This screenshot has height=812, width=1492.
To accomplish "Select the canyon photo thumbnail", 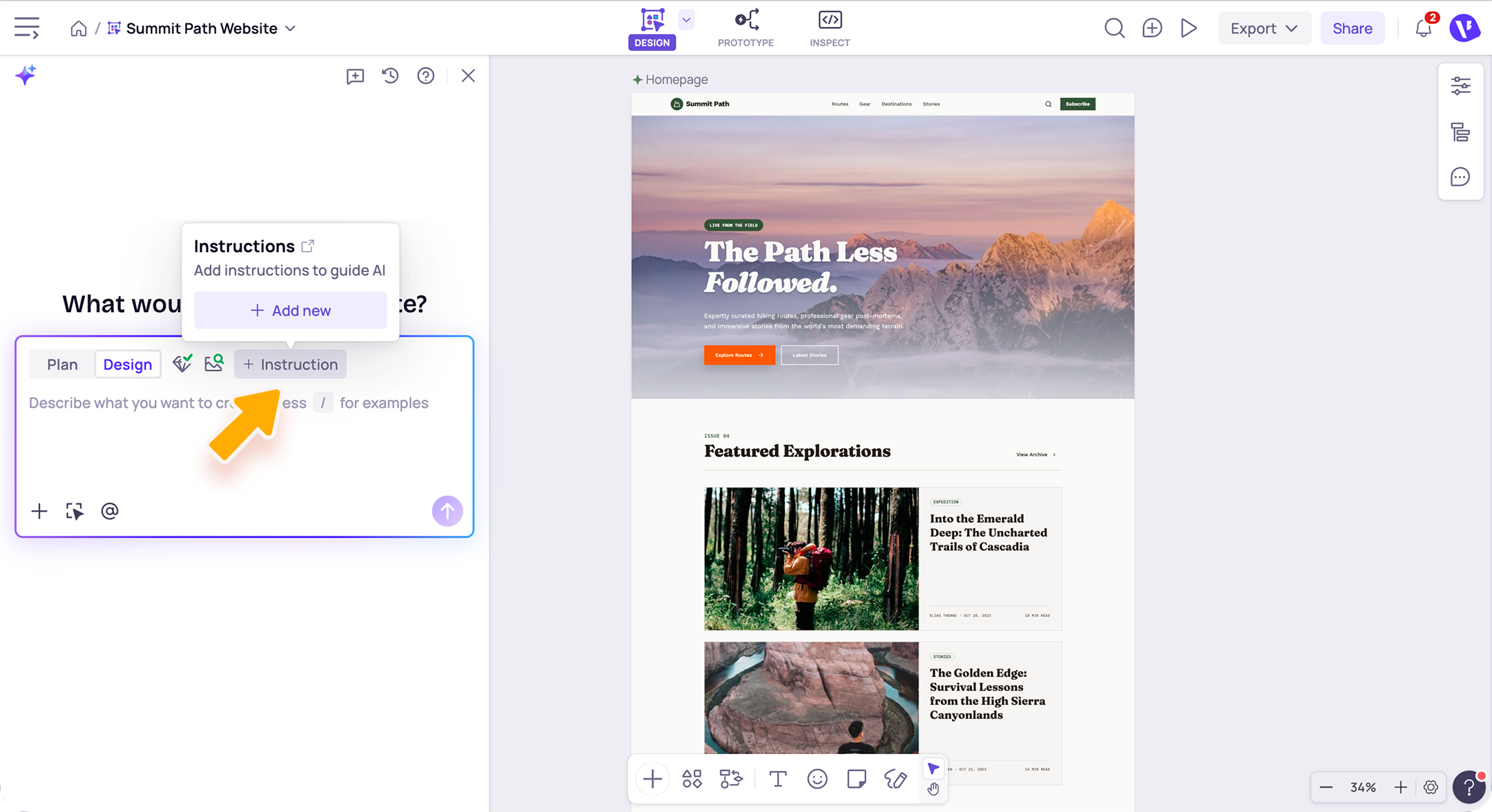I will 812,697.
